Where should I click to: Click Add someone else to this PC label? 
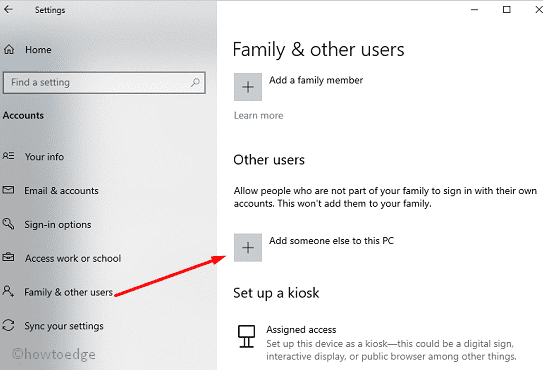pos(332,241)
